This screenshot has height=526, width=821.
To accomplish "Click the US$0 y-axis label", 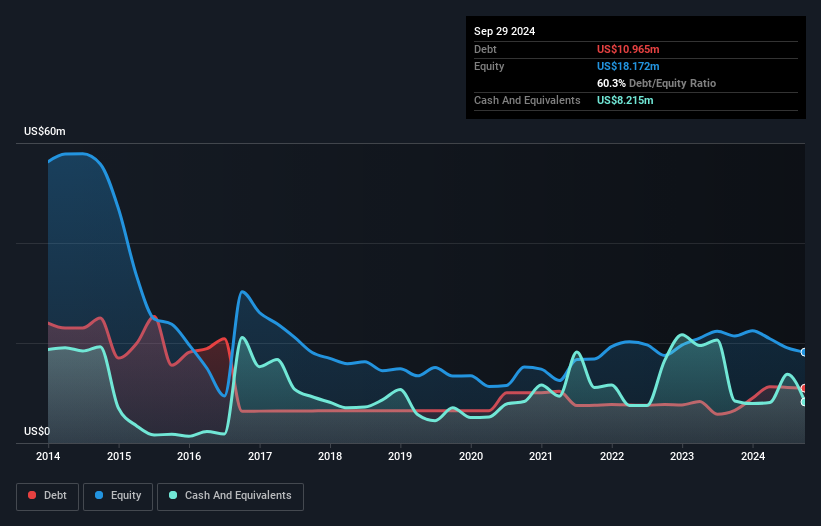I will pyautogui.click(x=37, y=431).
